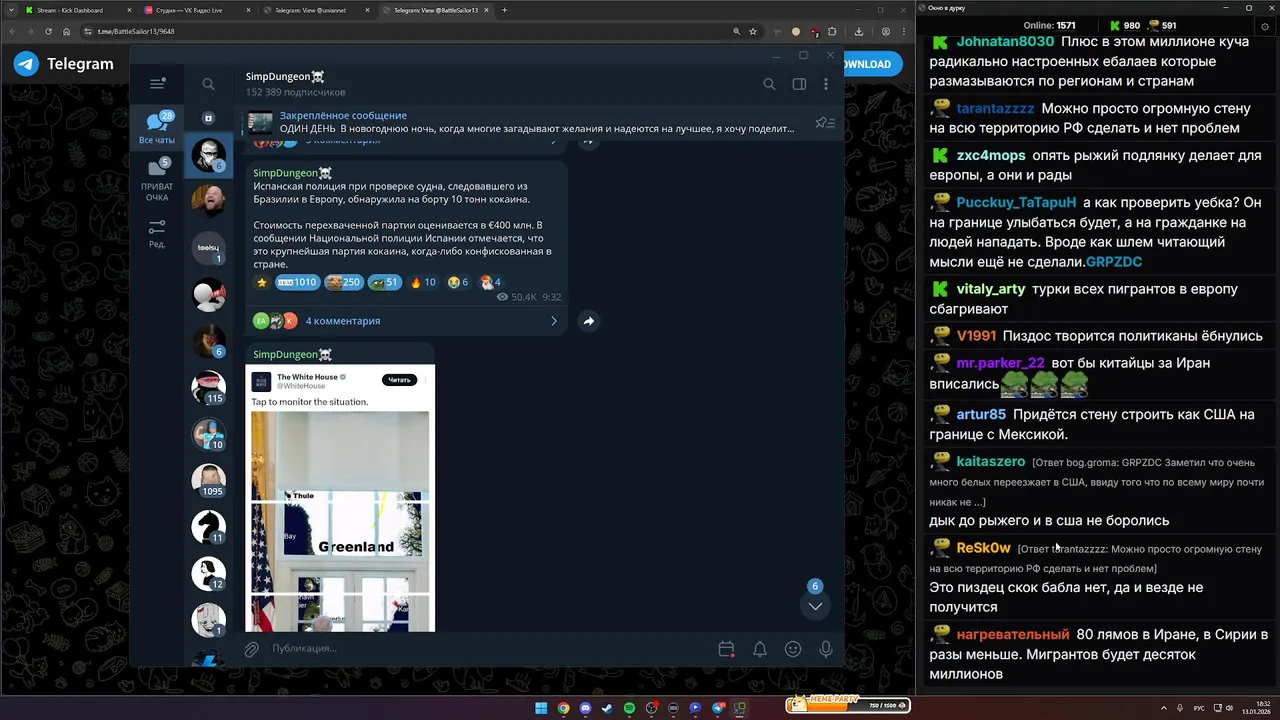Select the 'Все чаты' folder

pyautogui.click(x=157, y=129)
